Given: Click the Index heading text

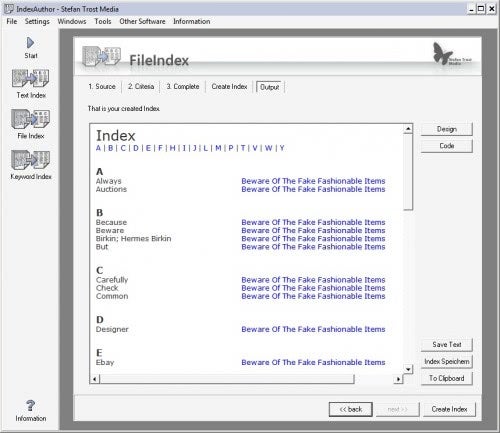Looking at the screenshot, I should pyautogui.click(x=116, y=136).
